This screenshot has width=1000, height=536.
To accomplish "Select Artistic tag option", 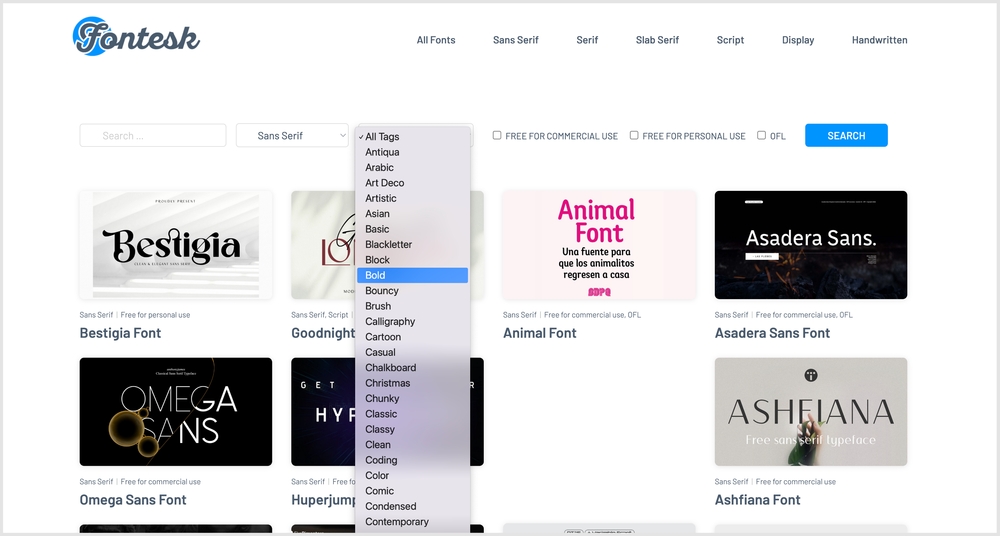I will pyautogui.click(x=413, y=198).
